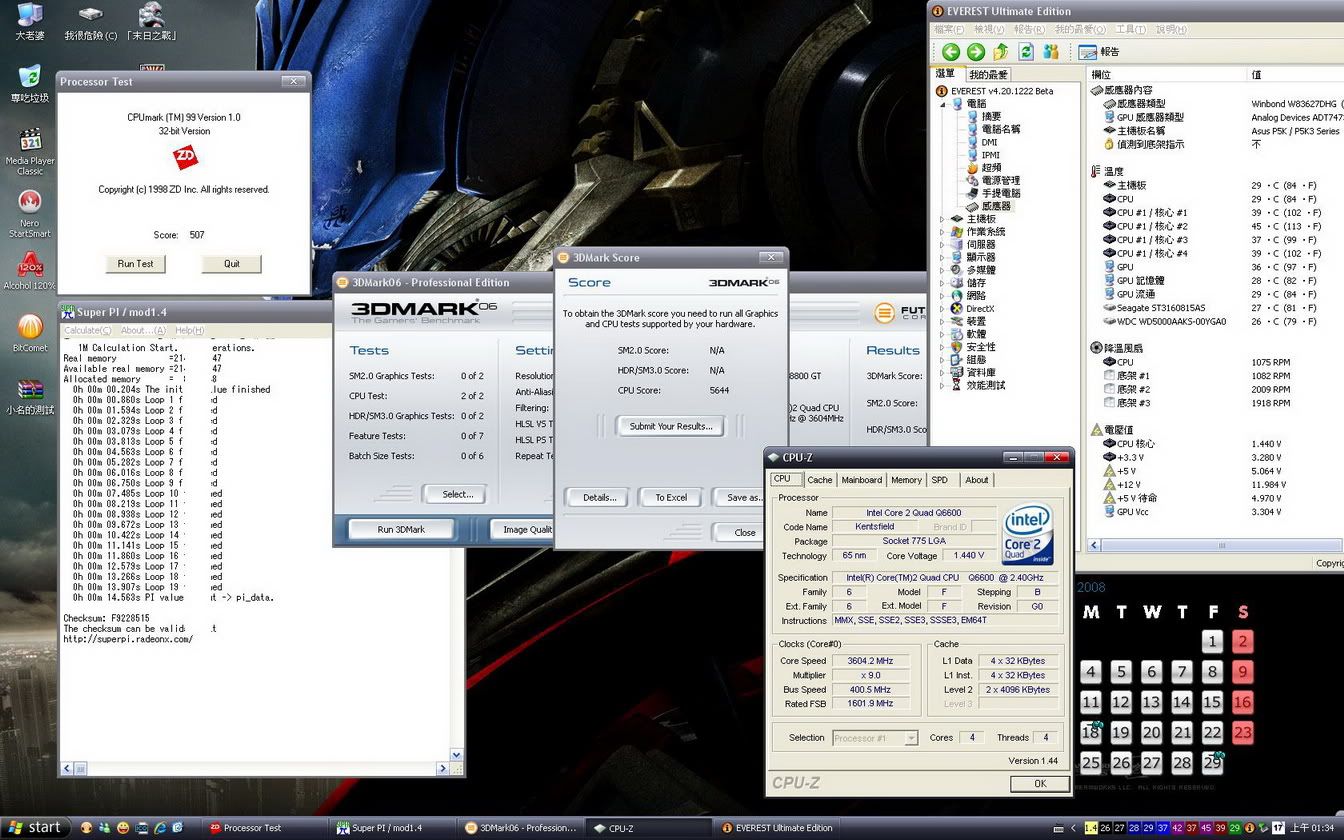Switch to CPU-Z Memory tab
Image resolution: width=1344 pixels, height=840 pixels.
pos(906,480)
